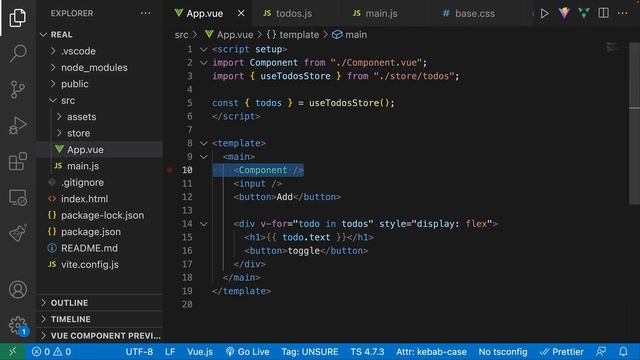Expand the public folder
This screenshot has width=640, height=360.
click(x=53, y=84)
